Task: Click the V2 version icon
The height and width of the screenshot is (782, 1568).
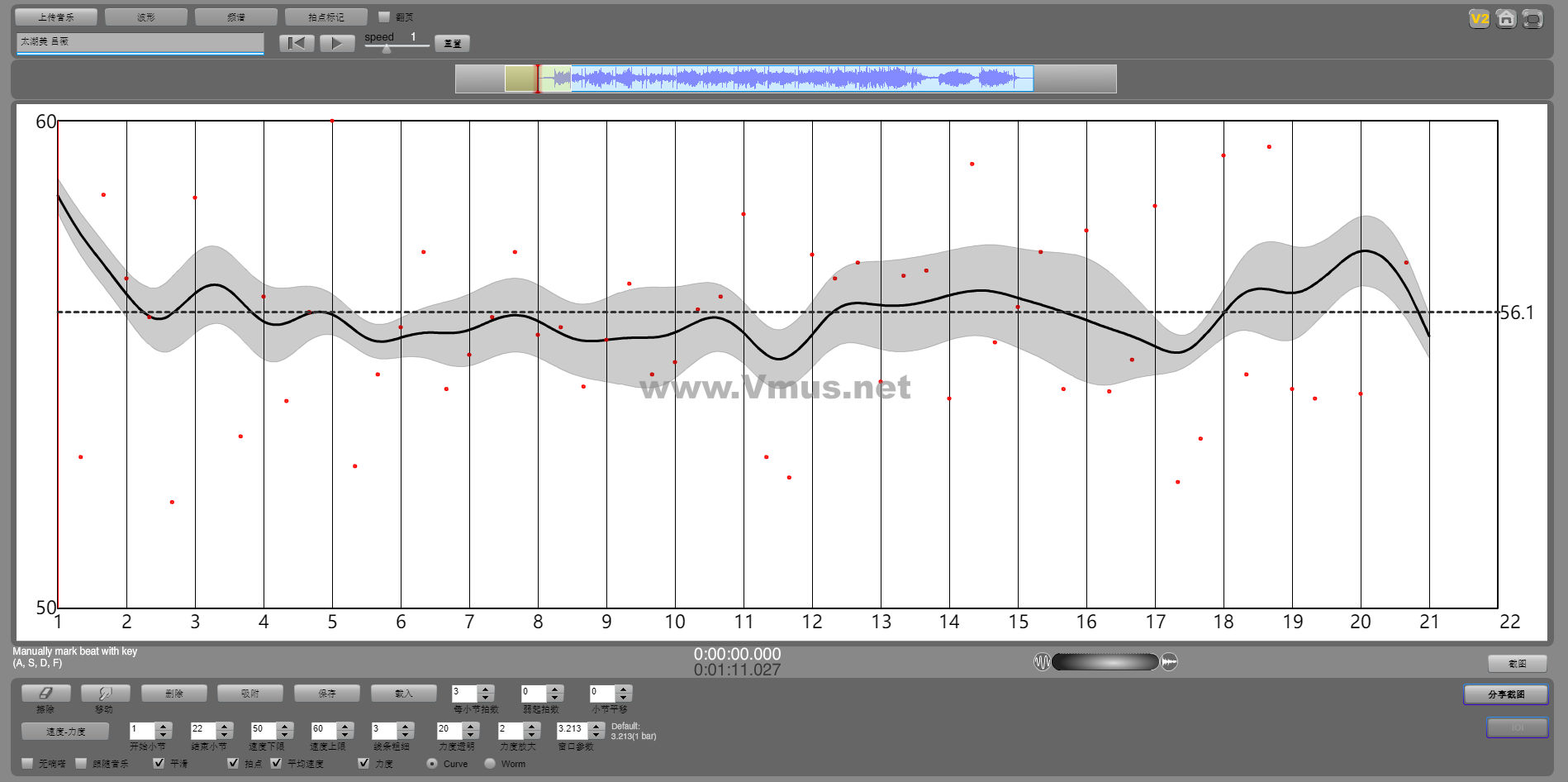Action: (x=1479, y=18)
